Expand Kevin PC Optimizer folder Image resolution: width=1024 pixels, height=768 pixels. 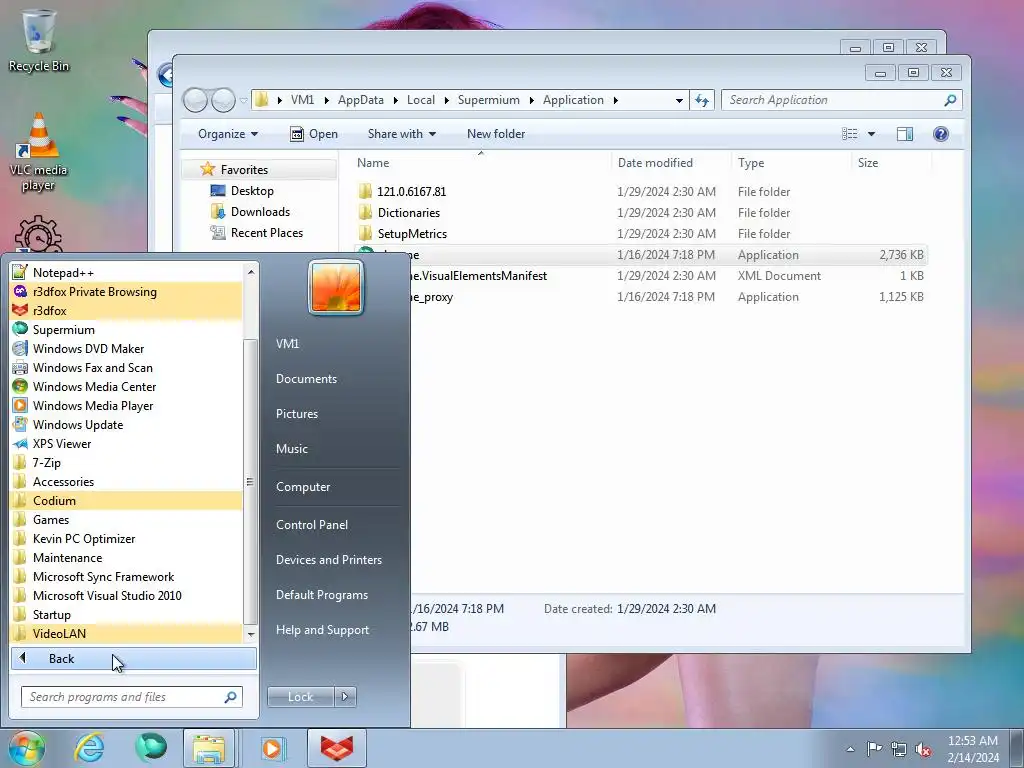pyautogui.click(x=127, y=538)
